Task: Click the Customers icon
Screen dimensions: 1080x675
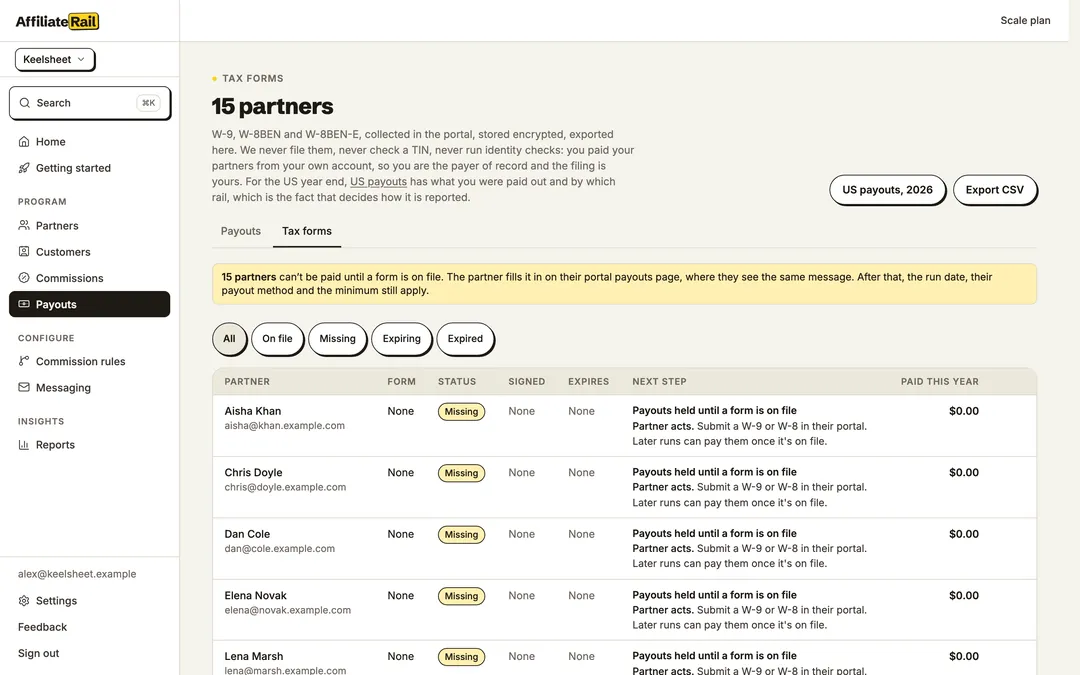Action: pyautogui.click(x=24, y=251)
